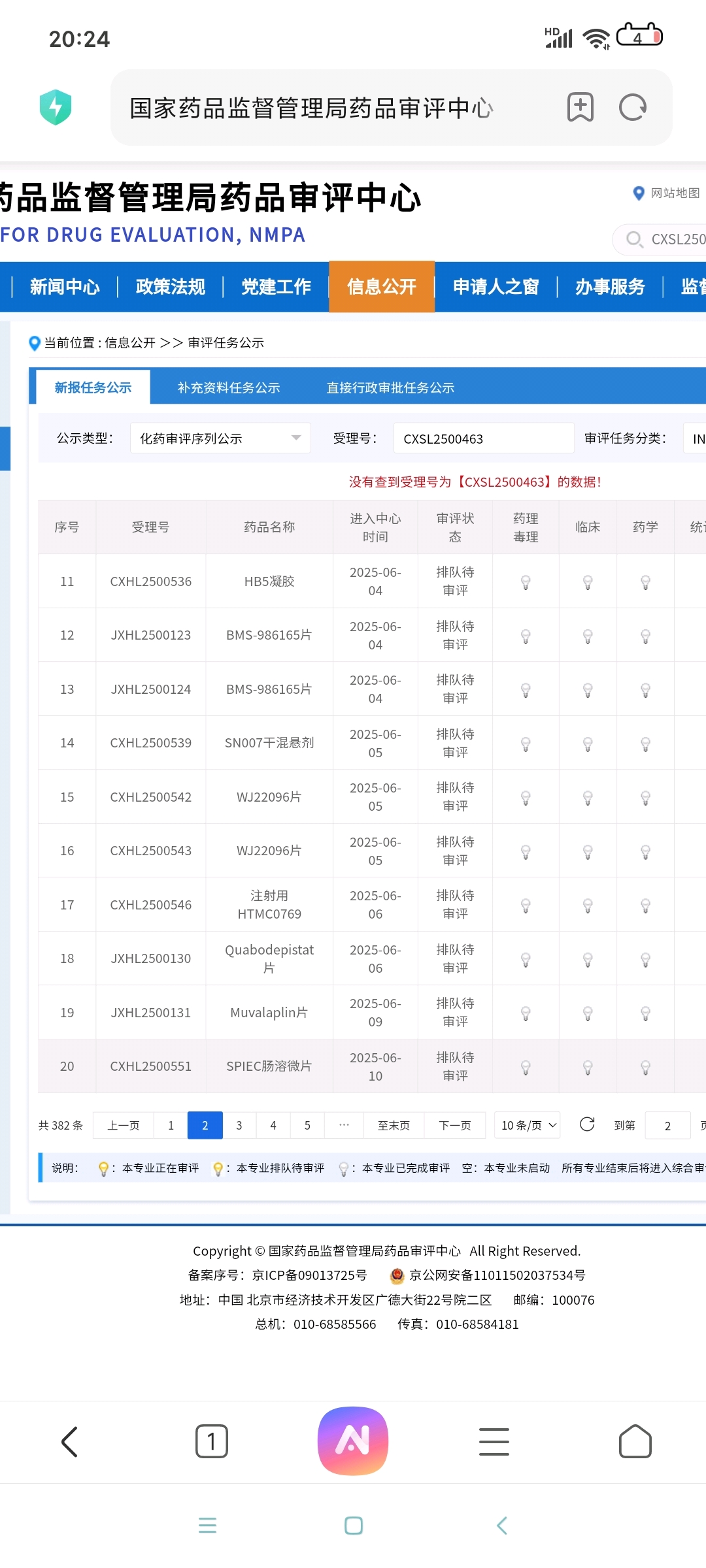
Task: Click 药学 bulb in CXHL2500551 row
Action: (645, 1068)
